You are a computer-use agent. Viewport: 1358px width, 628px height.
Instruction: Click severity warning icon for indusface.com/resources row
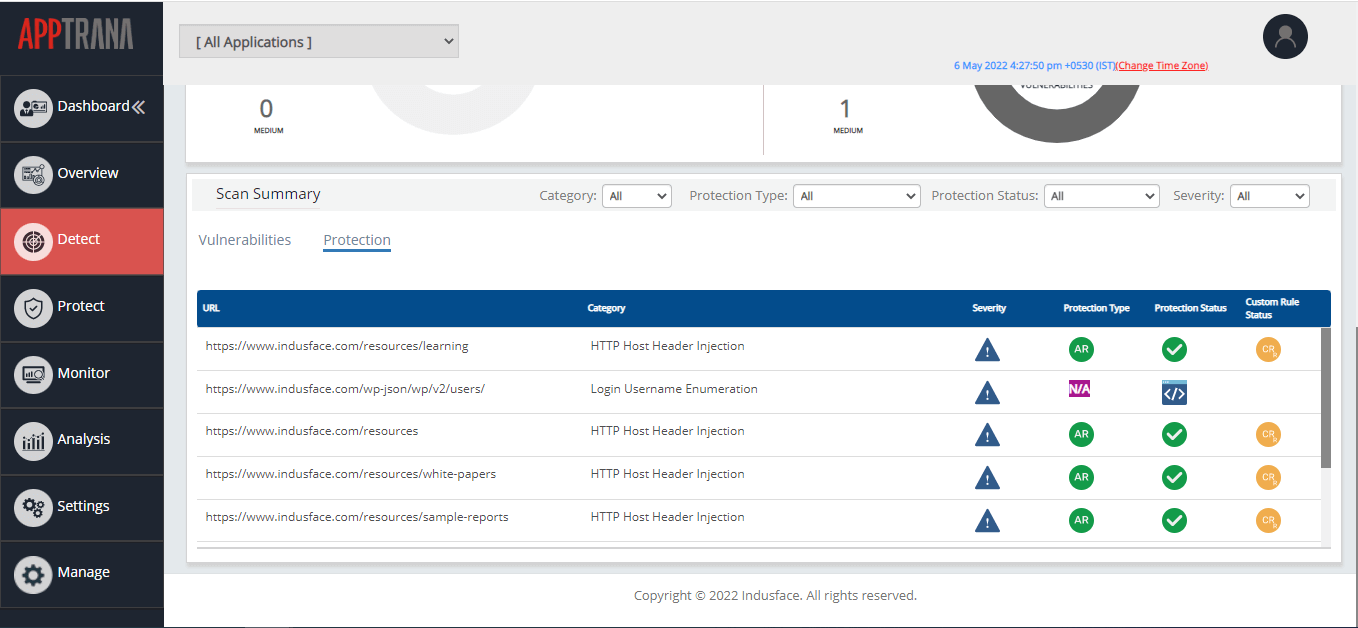pyautogui.click(x=987, y=435)
